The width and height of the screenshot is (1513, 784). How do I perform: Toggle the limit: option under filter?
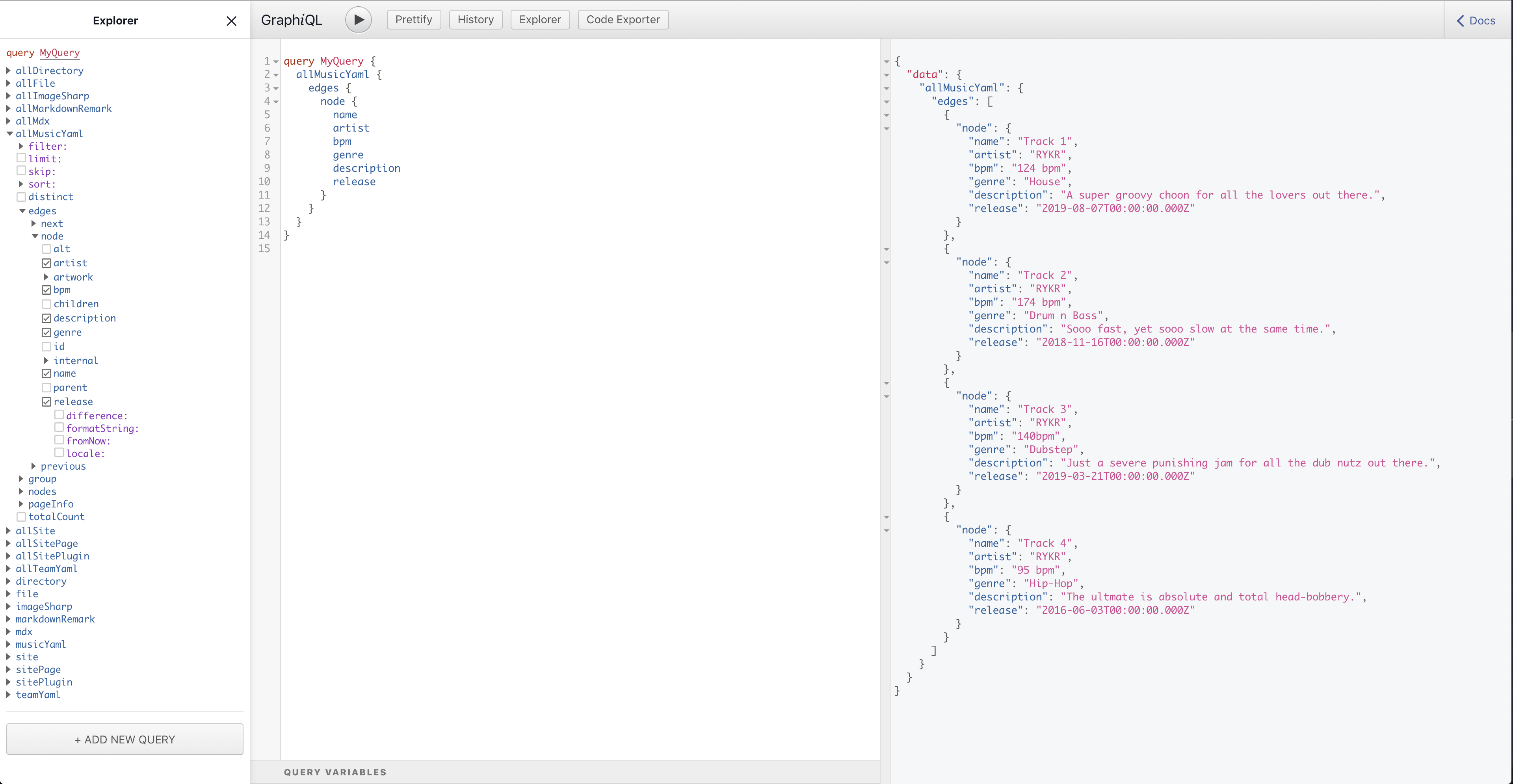click(22, 158)
